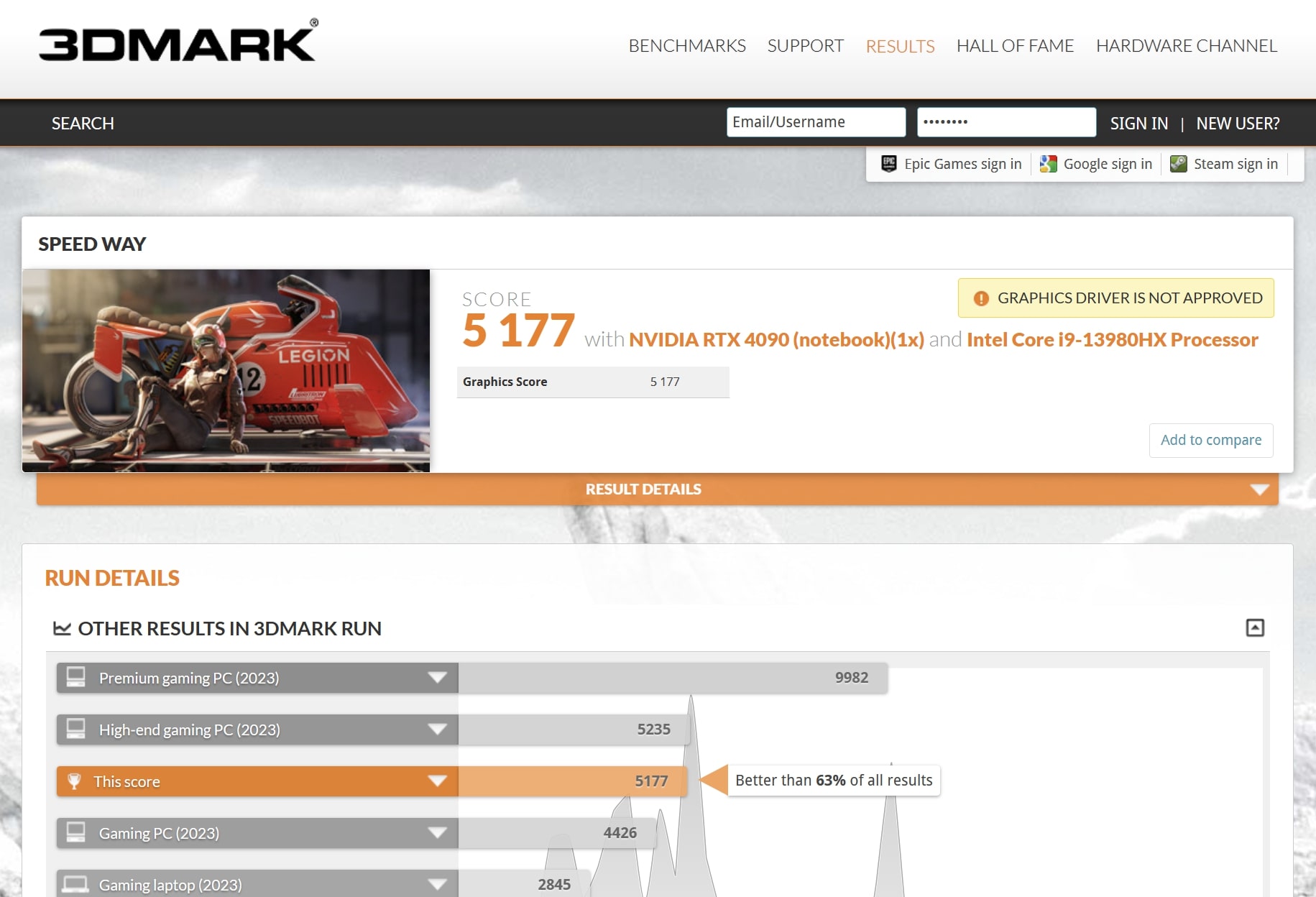Click the Add to compare button

point(1211,440)
